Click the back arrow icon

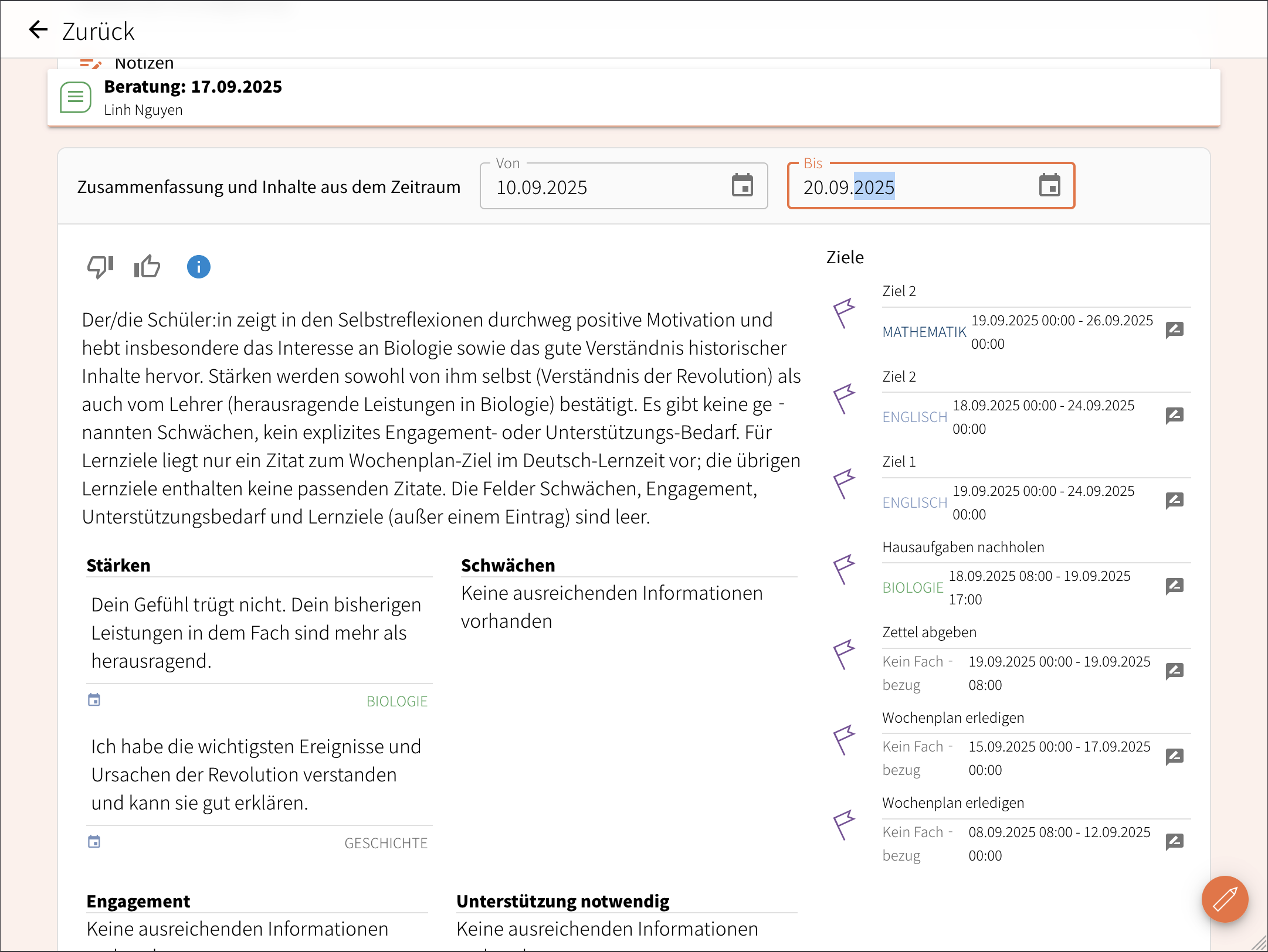tap(38, 29)
